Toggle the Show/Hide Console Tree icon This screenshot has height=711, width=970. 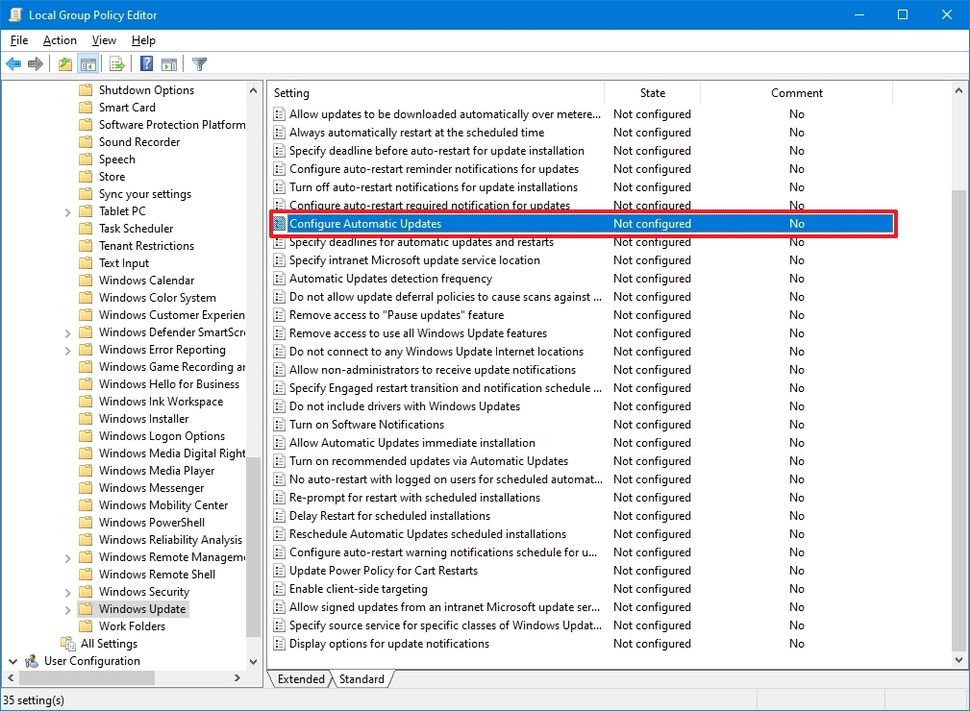(87, 63)
